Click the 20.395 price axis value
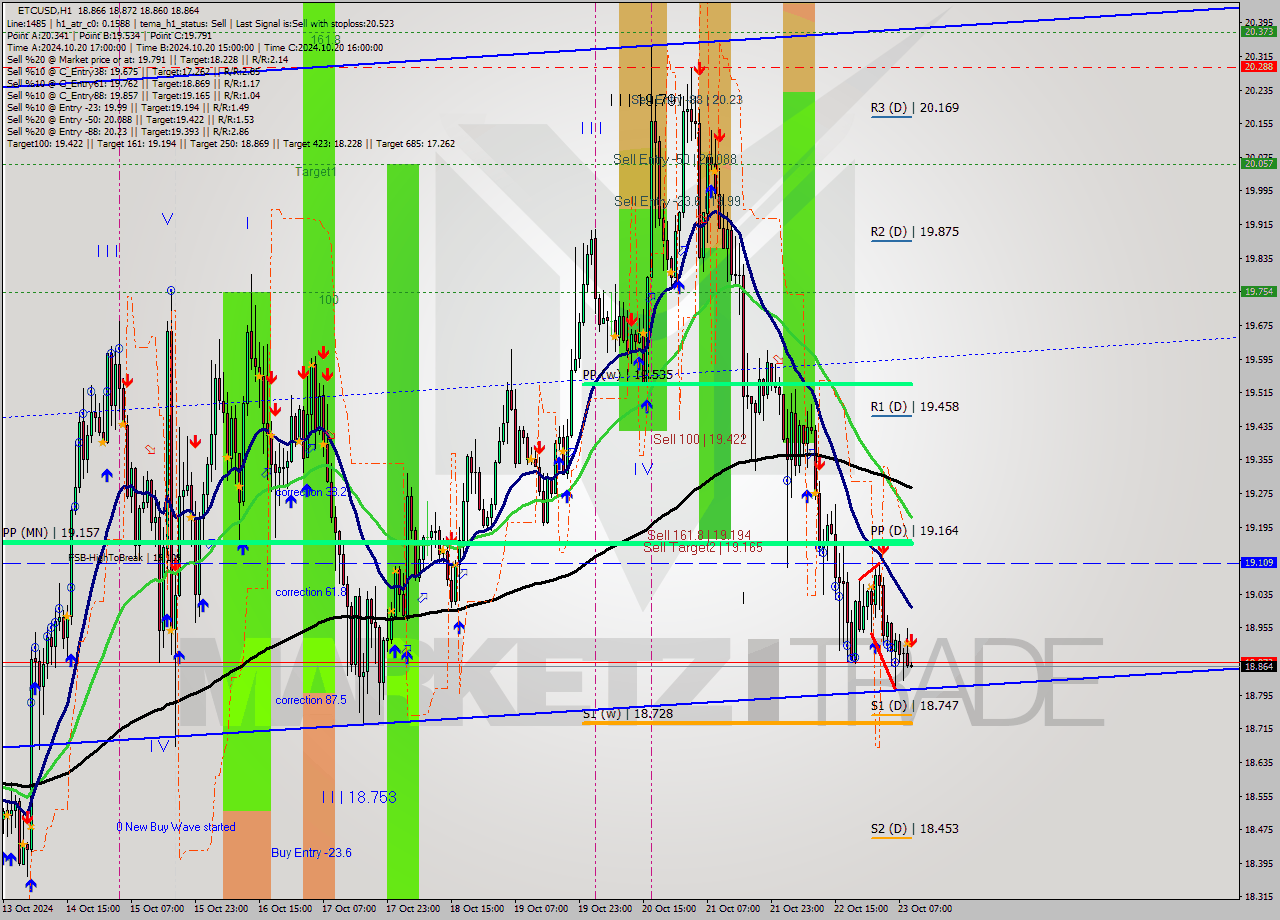The height and width of the screenshot is (920, 1280). 1258,22
